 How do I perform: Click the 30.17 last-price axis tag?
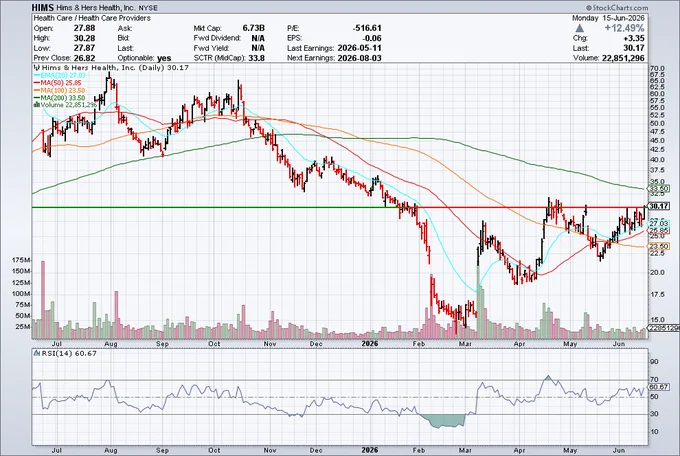(659, 206)
